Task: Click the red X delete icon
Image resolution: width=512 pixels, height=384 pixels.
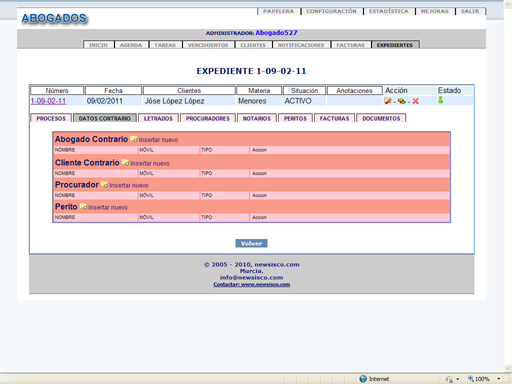Action: click(x=415, y=101)
